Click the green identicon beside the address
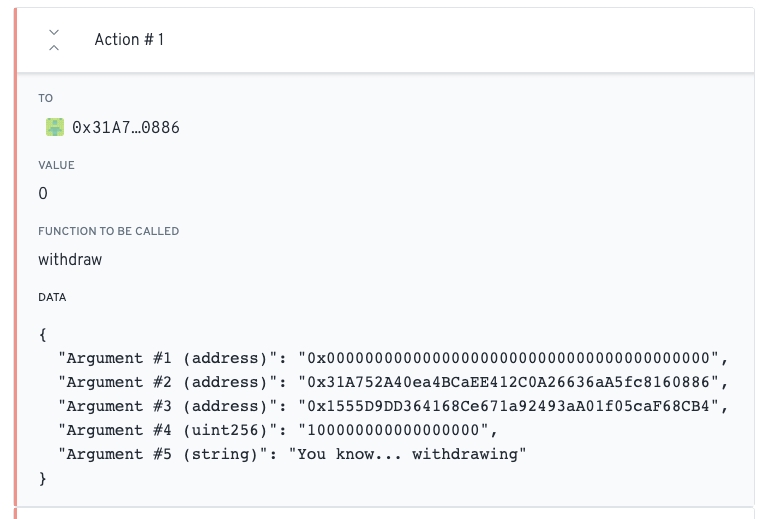The width and height of the screenshot is (766, 519). point(55,127)
